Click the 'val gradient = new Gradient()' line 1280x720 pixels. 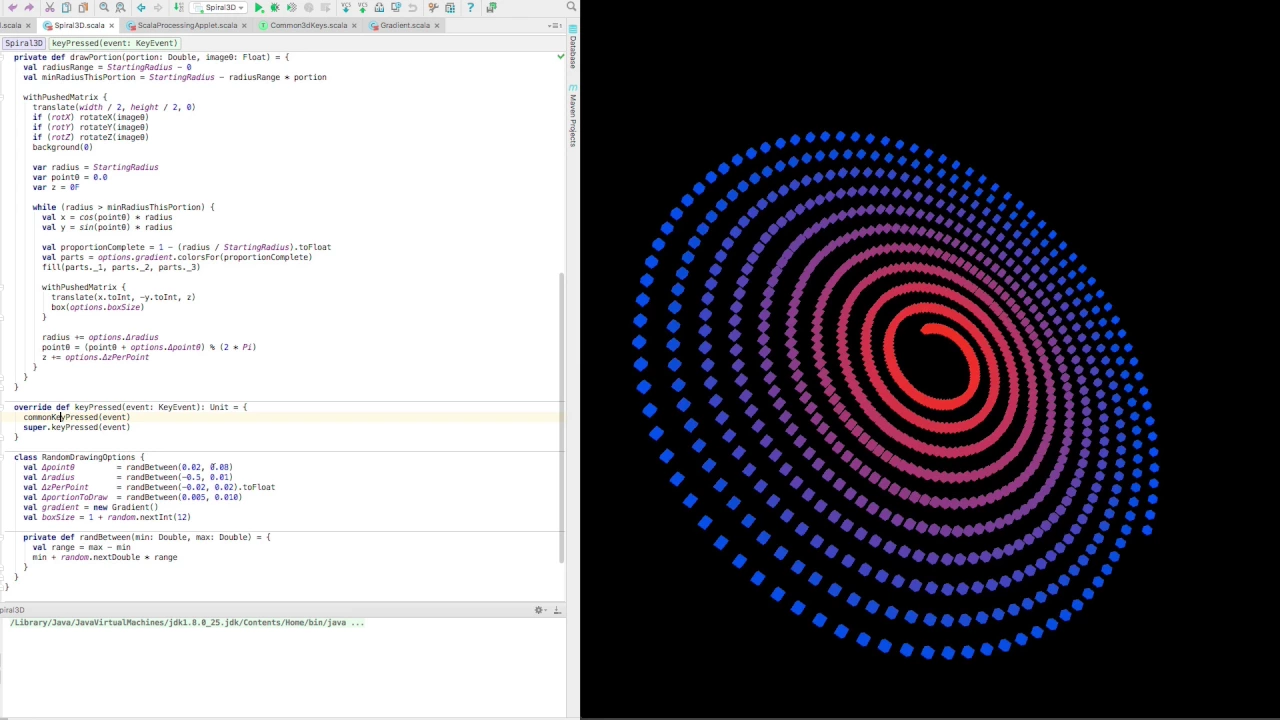coord(91,507)
